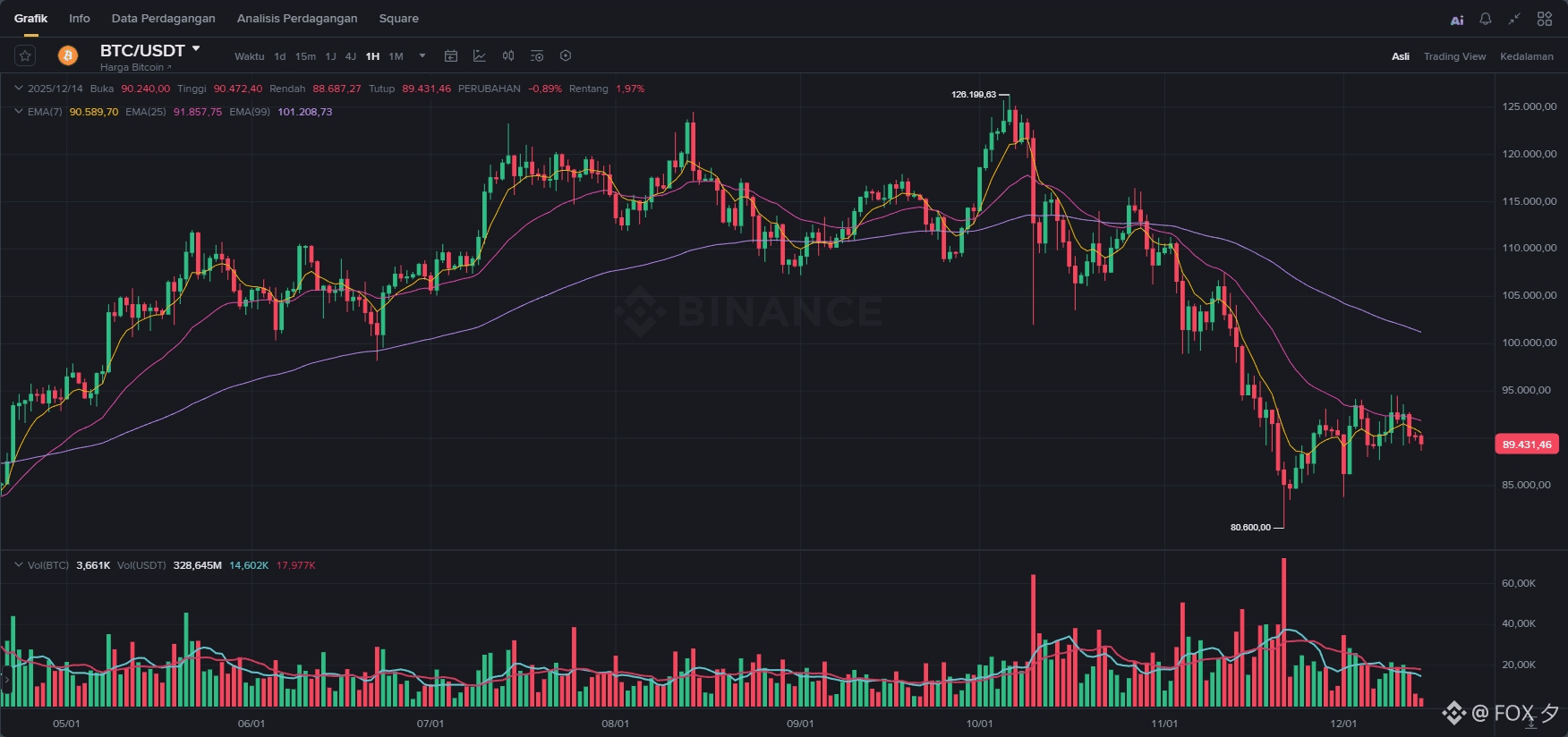
Task: Open the BTC/USDT pair dropdown
Action: [196, 49]
